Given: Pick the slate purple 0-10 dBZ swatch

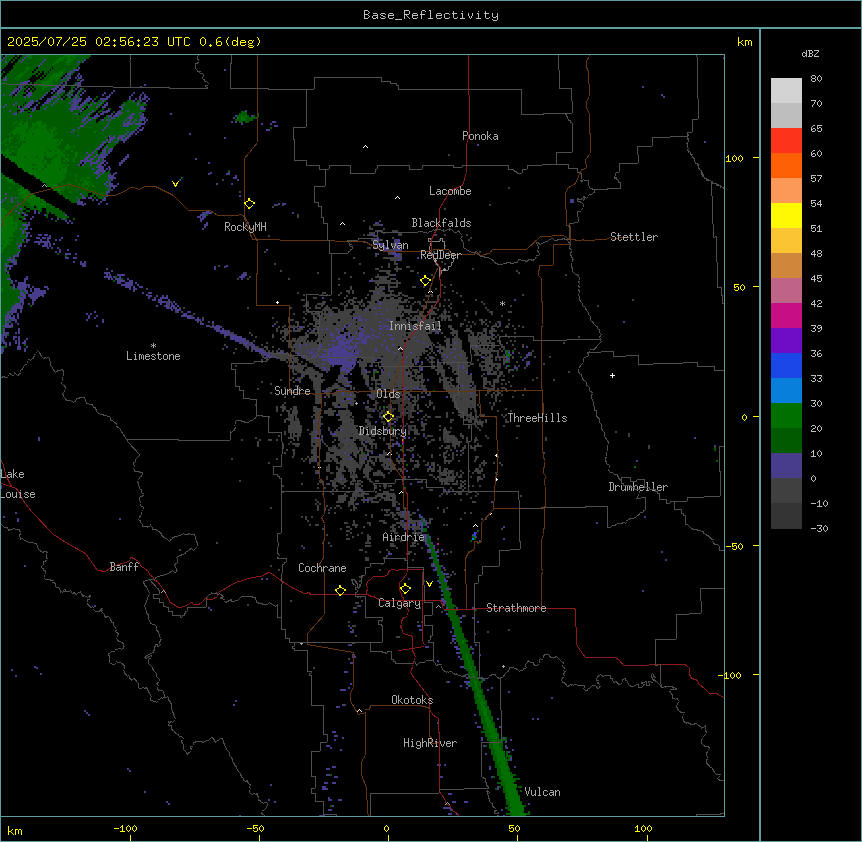Looking at the screenshot, I should pyautogui.click(x=786, y=466).
